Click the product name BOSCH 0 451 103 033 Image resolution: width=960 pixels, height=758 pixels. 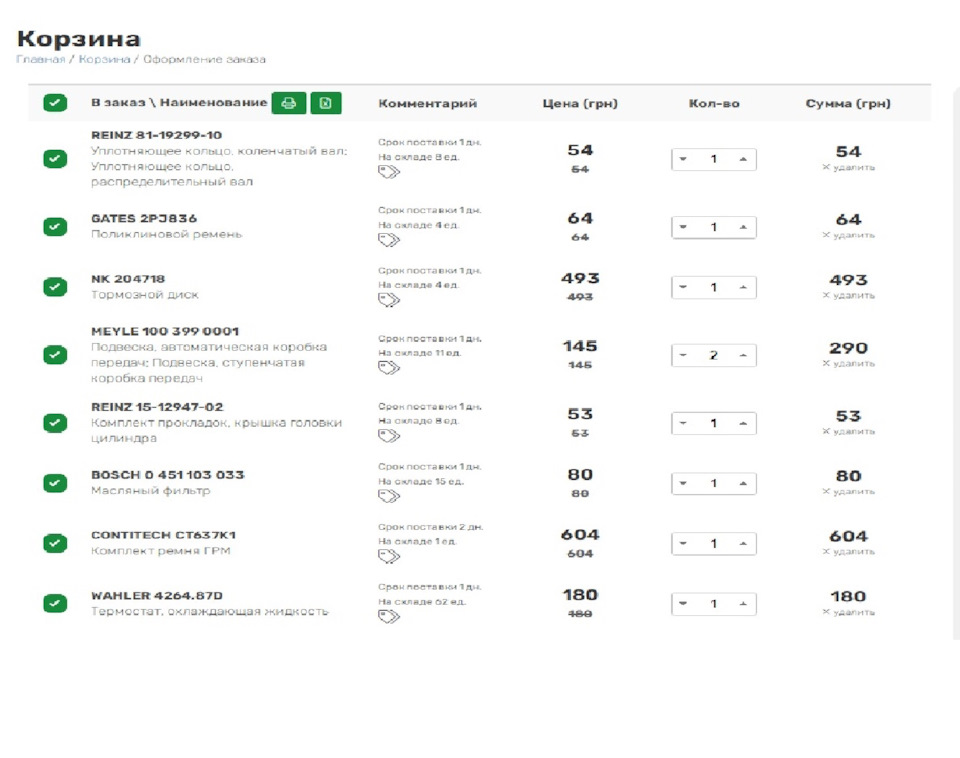(168, 475)
